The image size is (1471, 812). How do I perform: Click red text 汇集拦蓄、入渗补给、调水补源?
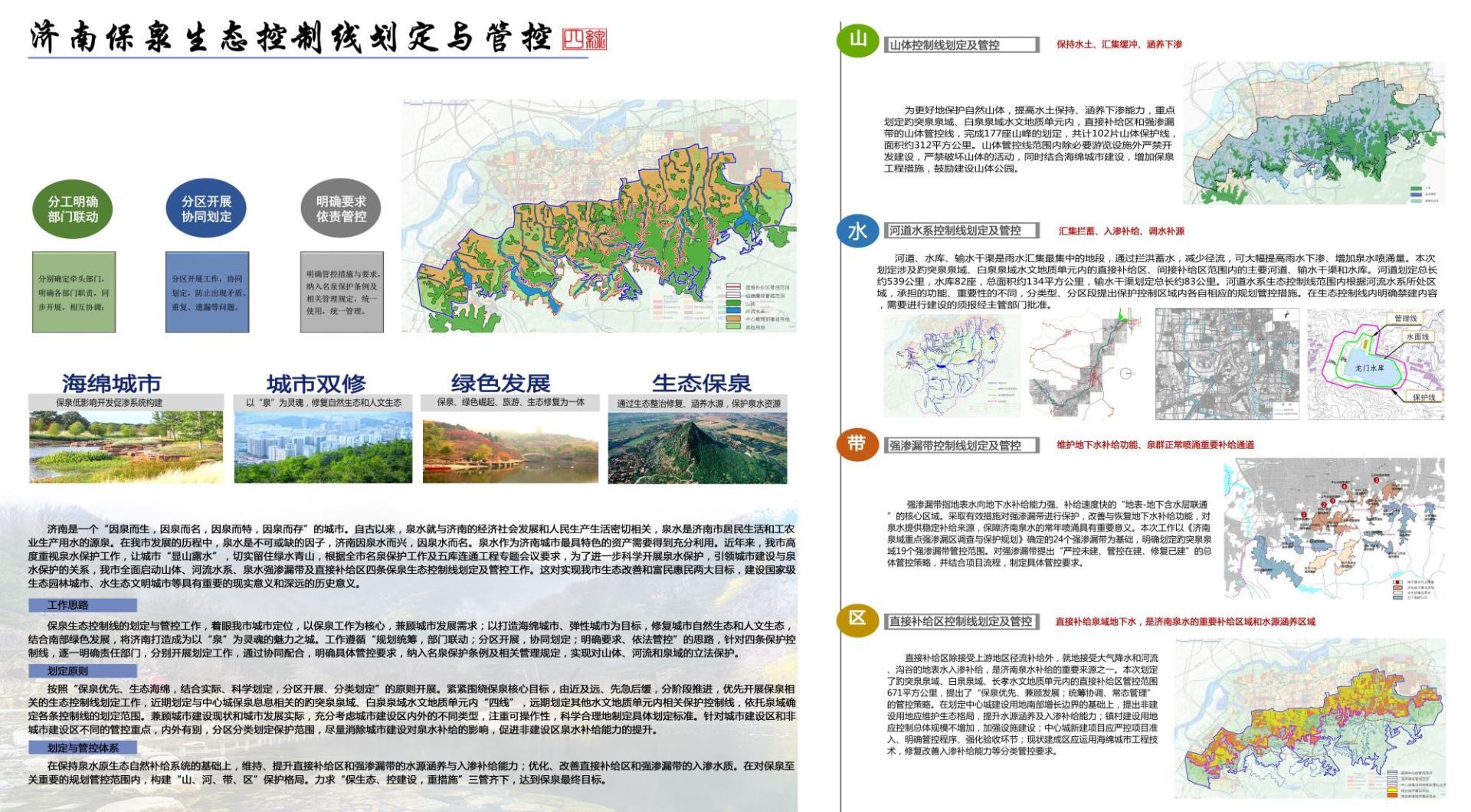[x=1122, y=231]
